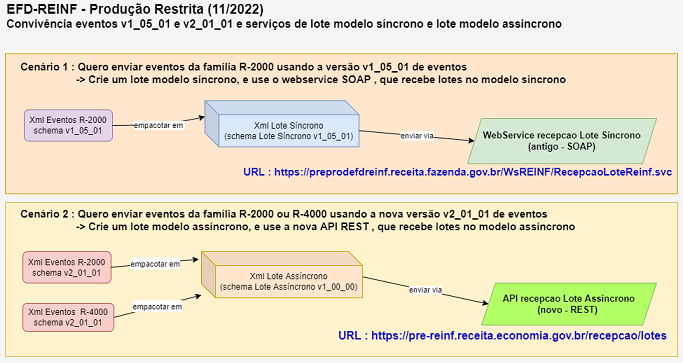Select the blue Xml Lote Síncrono cube
The width and height of the screenshot is (683, 363).
pyautogui.click(x=282, y=124)
